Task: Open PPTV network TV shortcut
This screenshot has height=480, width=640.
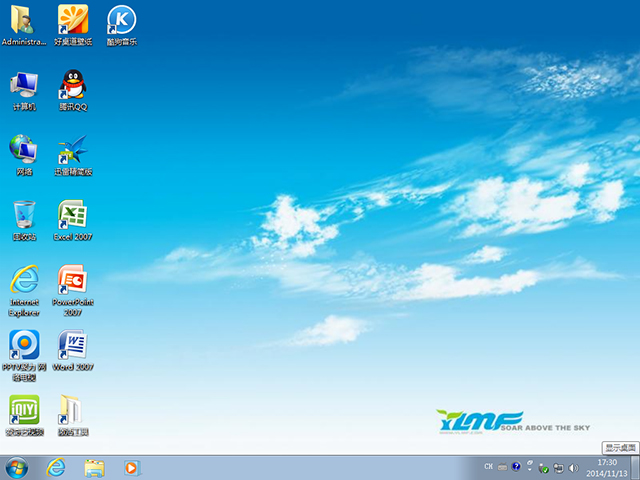Action: [x=23, y=345]
